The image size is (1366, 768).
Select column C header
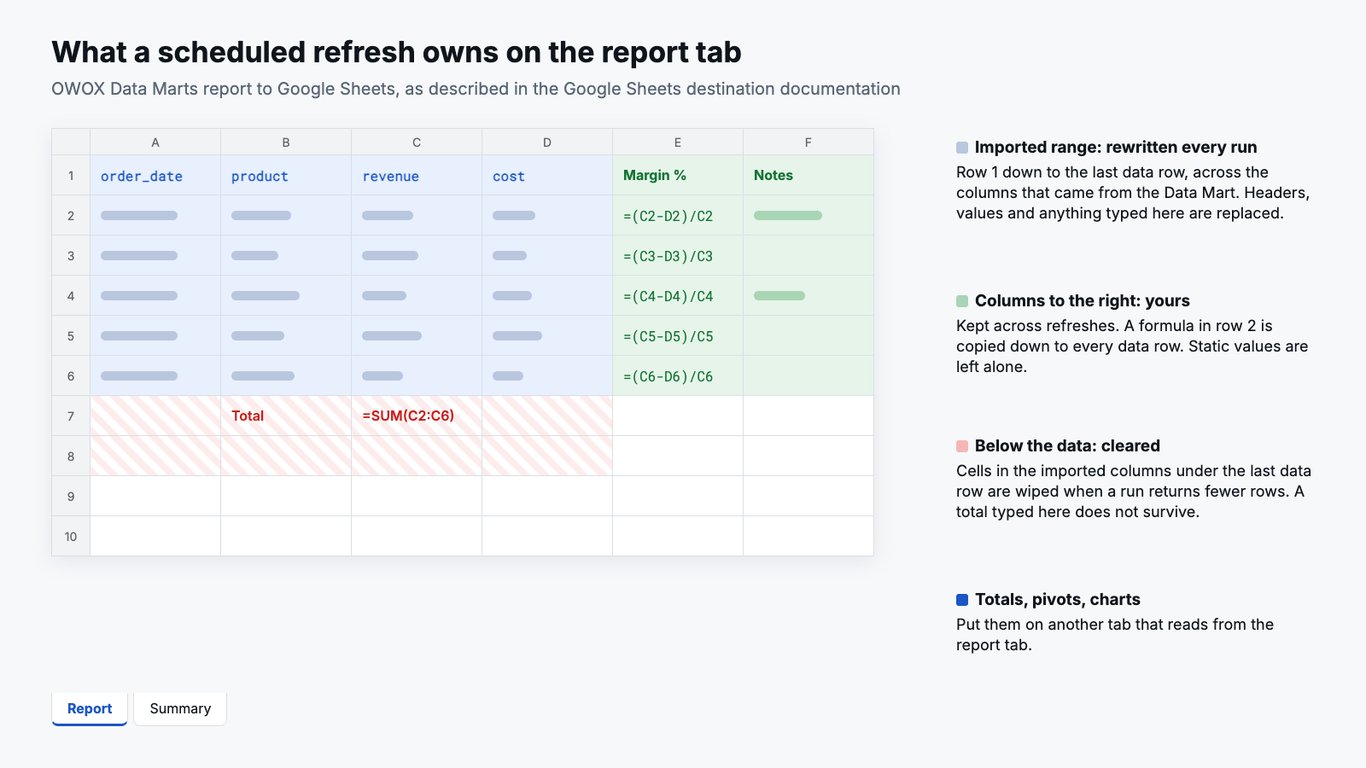click(x=417, y=142)
